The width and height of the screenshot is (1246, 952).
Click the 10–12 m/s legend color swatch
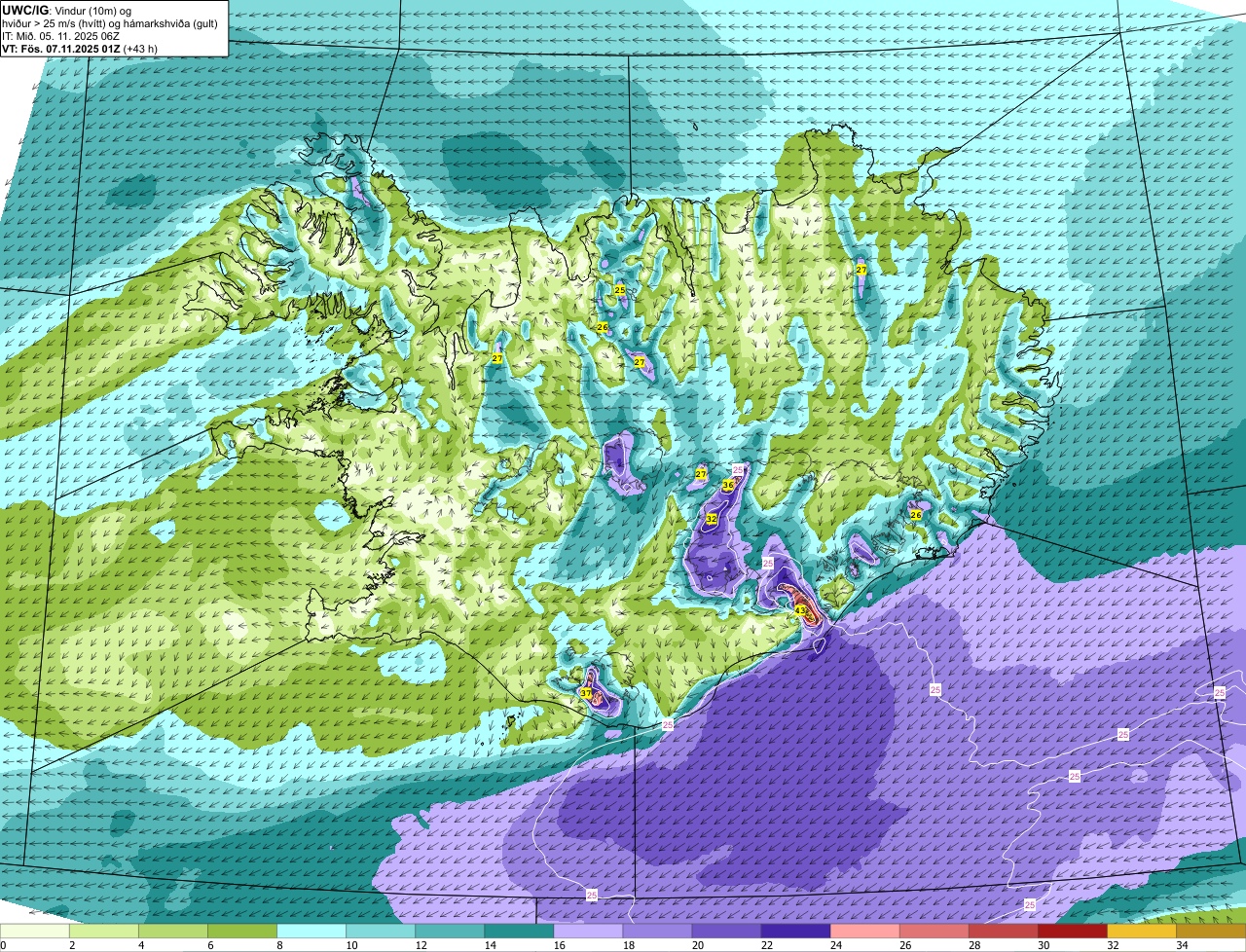pos(381,932)
